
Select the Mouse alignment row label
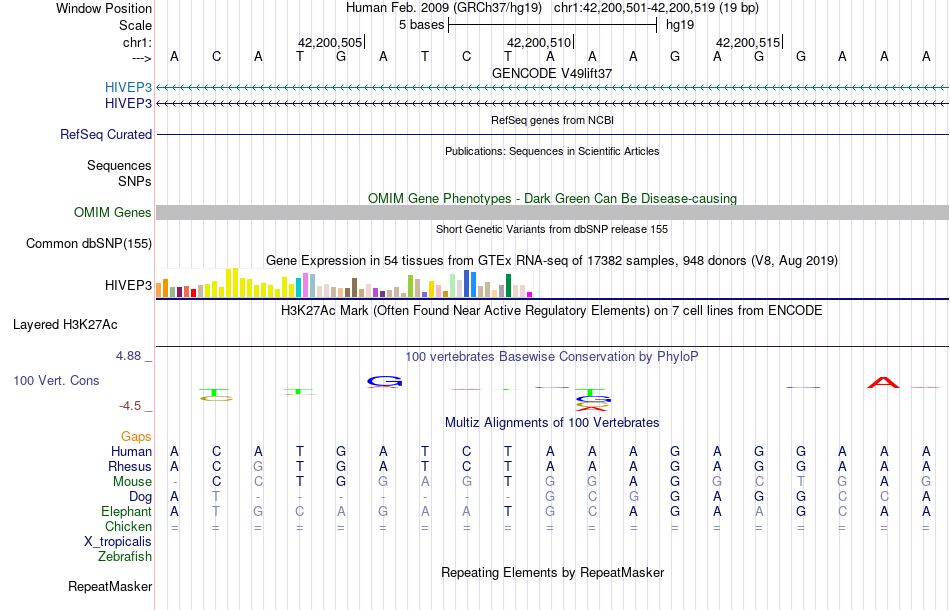[132, 482]
